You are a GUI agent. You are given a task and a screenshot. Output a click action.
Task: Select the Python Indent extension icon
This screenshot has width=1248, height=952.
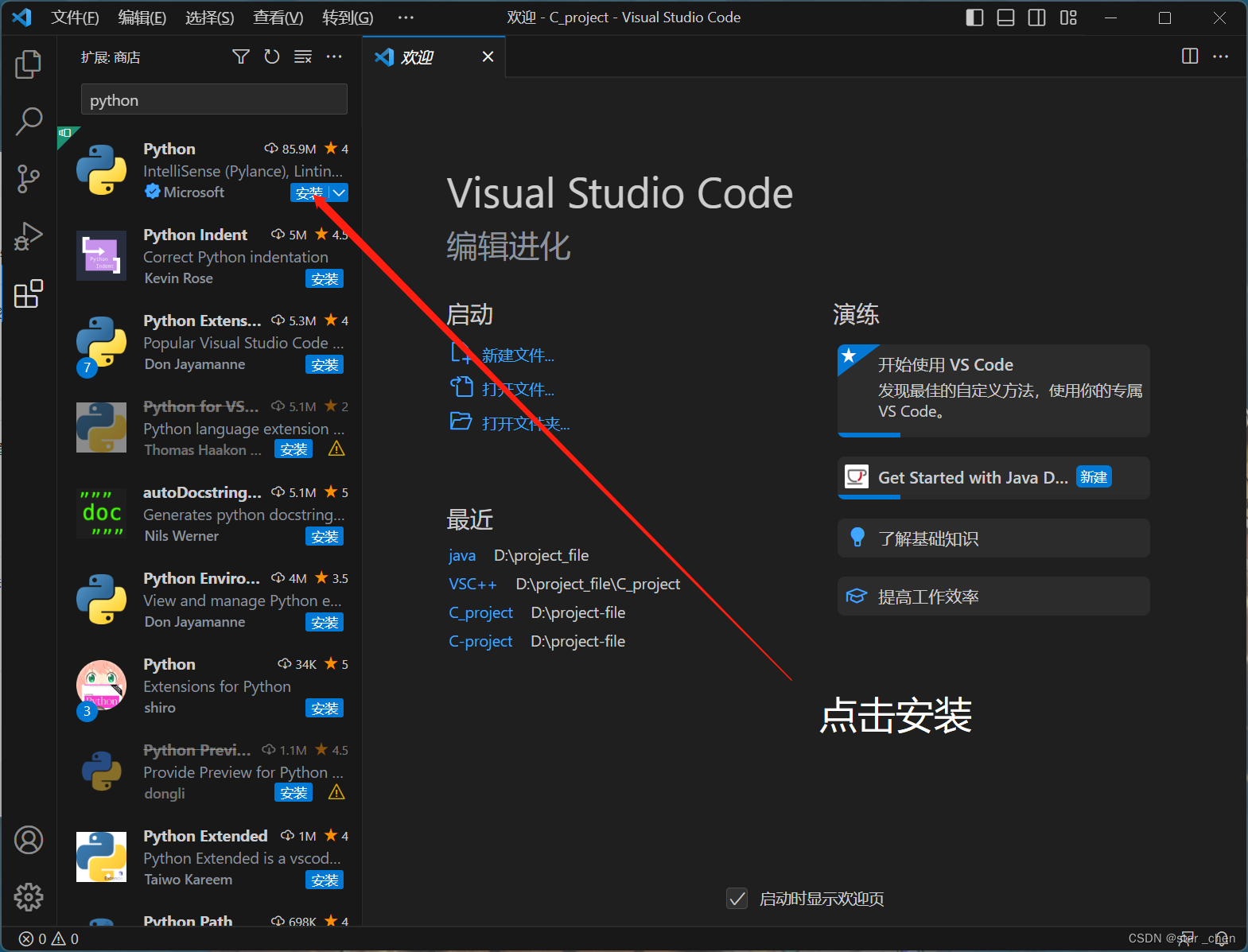[x=101, y=255]
